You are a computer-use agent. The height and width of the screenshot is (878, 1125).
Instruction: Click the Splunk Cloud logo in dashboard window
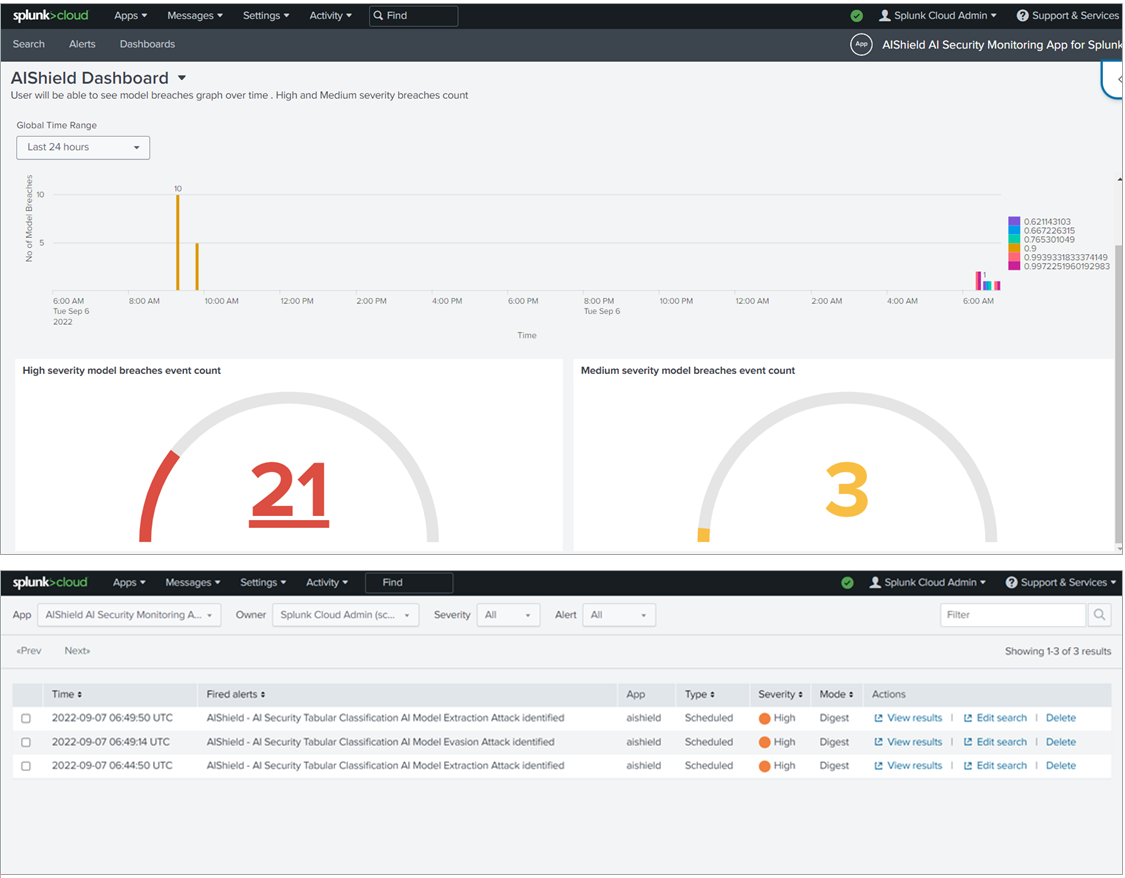pos(50,15)
